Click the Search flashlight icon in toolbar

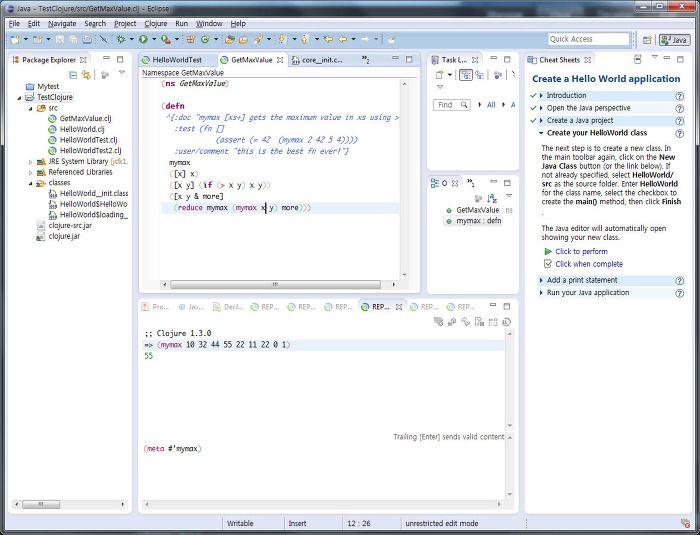coord(258,39)
